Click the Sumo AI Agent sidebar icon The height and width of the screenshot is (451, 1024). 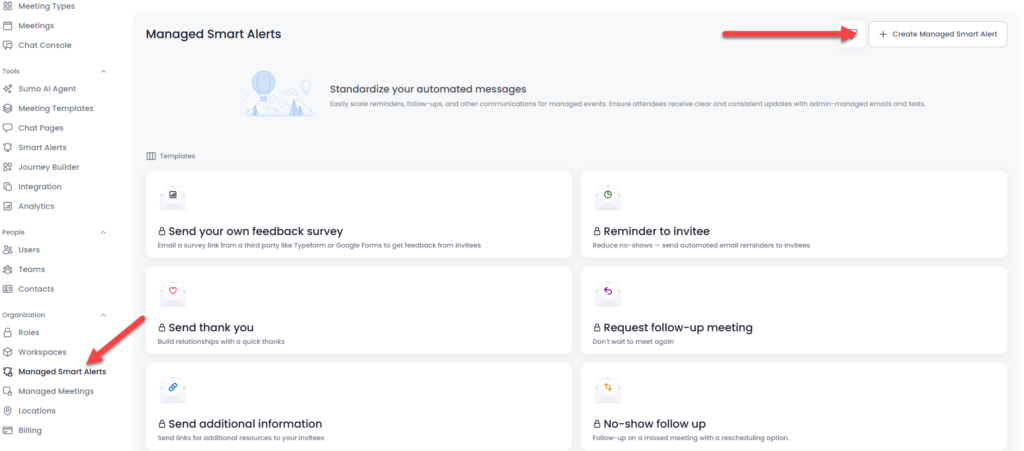pyautogui.click(x=8, y=89)
